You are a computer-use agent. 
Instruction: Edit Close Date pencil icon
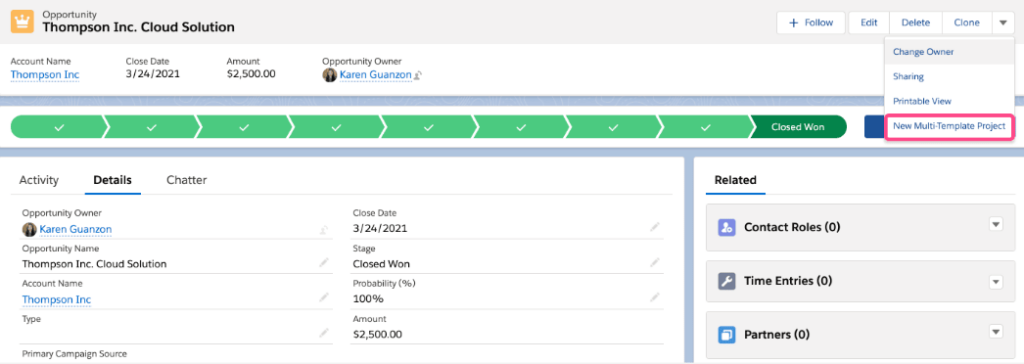click(654, 227)
